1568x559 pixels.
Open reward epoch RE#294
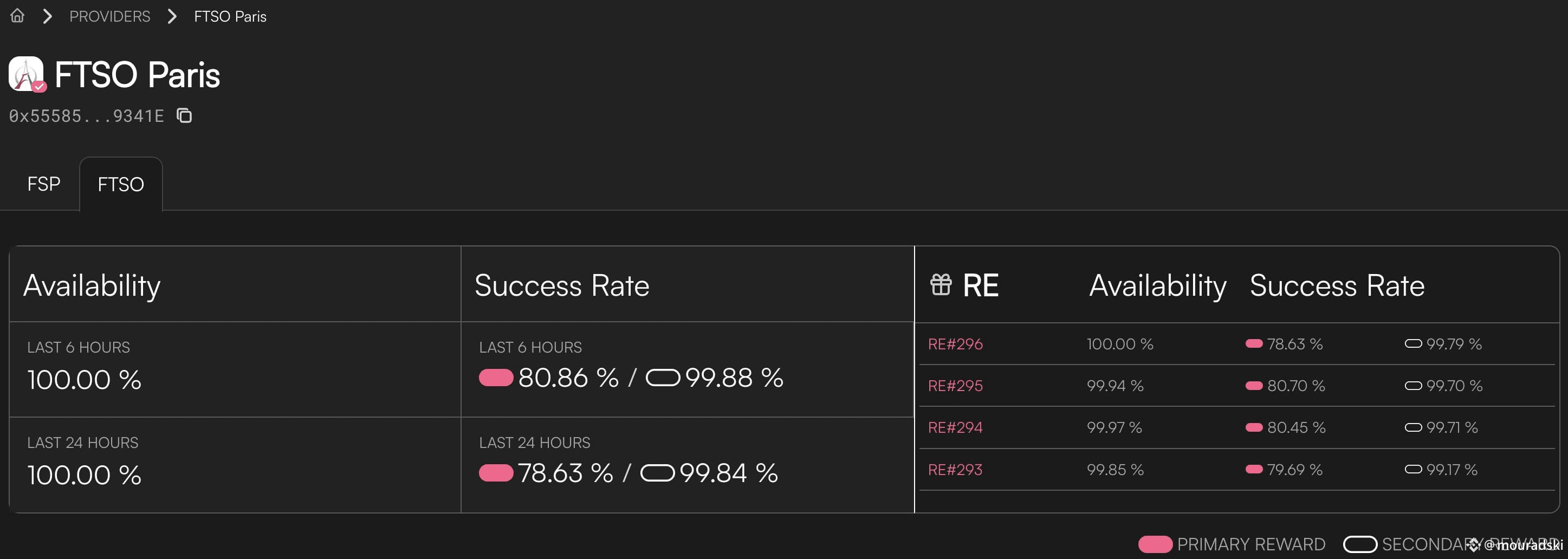(x=955, y=427)
